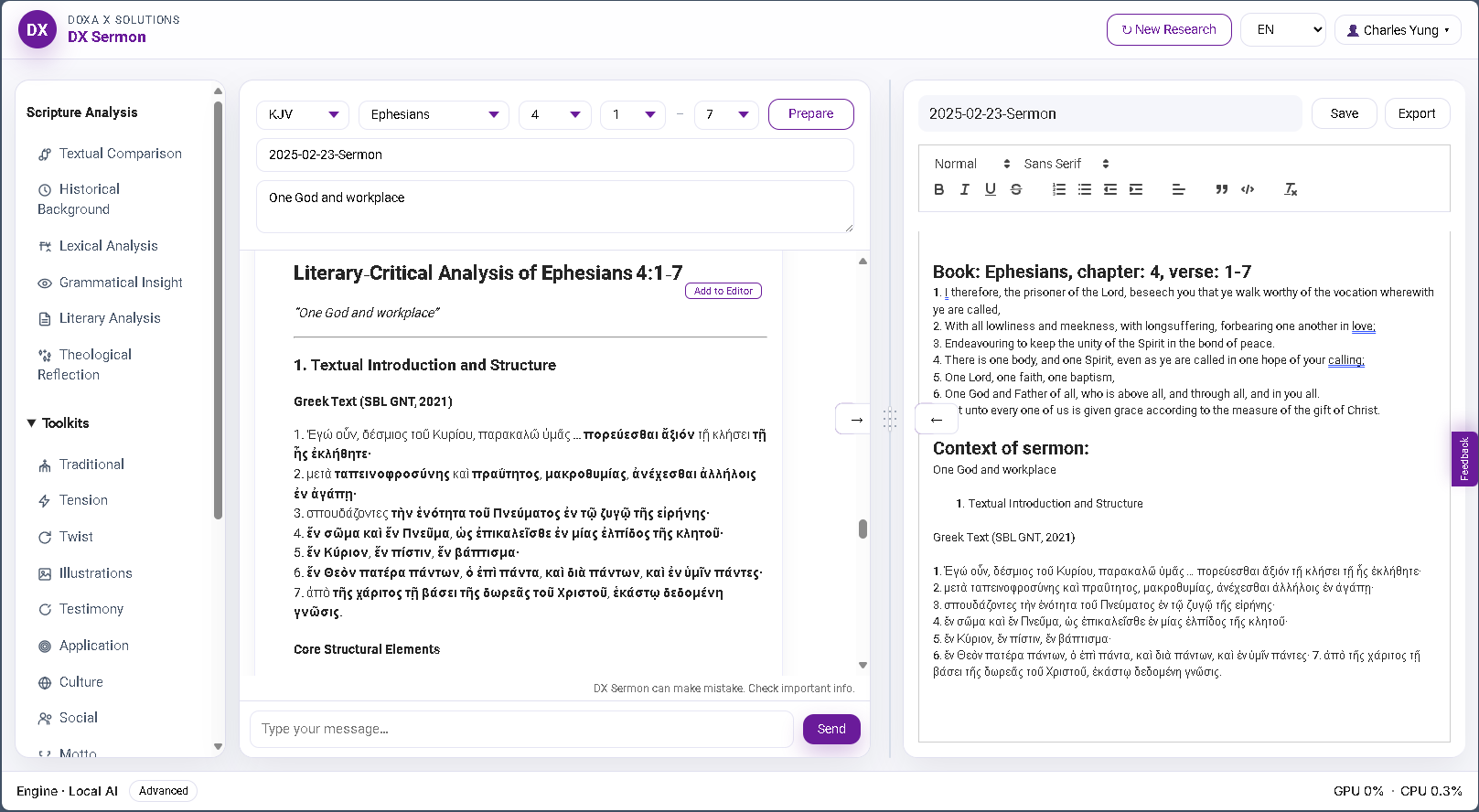The width and height of the screenshot is (1479, 812).
Task: Open the Feedback side tab
Action: 1464,459
